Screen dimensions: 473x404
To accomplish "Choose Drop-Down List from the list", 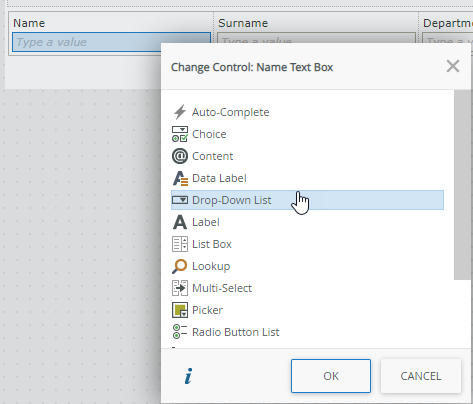I will tap(307, 200).
